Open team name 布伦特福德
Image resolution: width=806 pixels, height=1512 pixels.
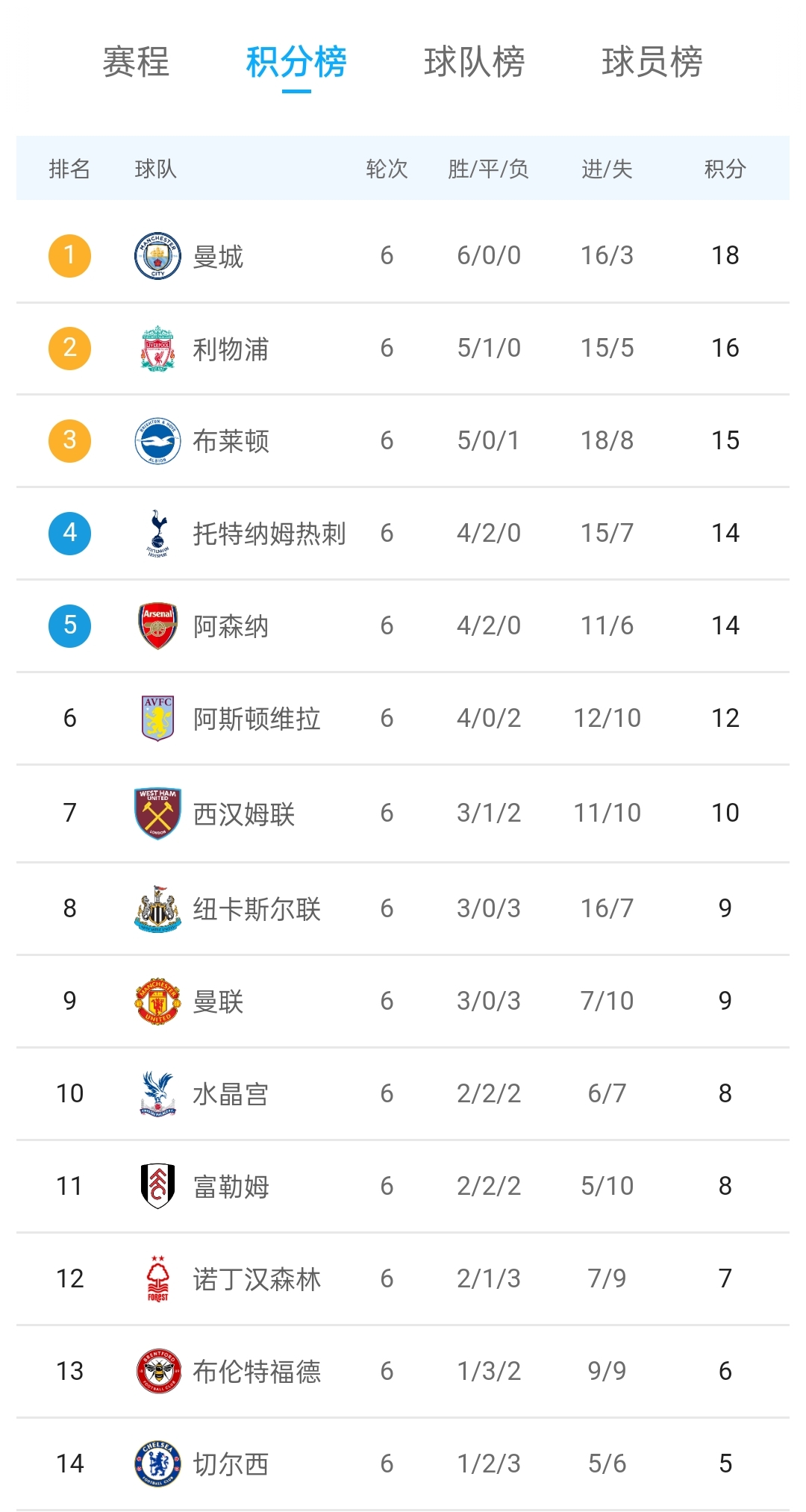click(257, 1372)
